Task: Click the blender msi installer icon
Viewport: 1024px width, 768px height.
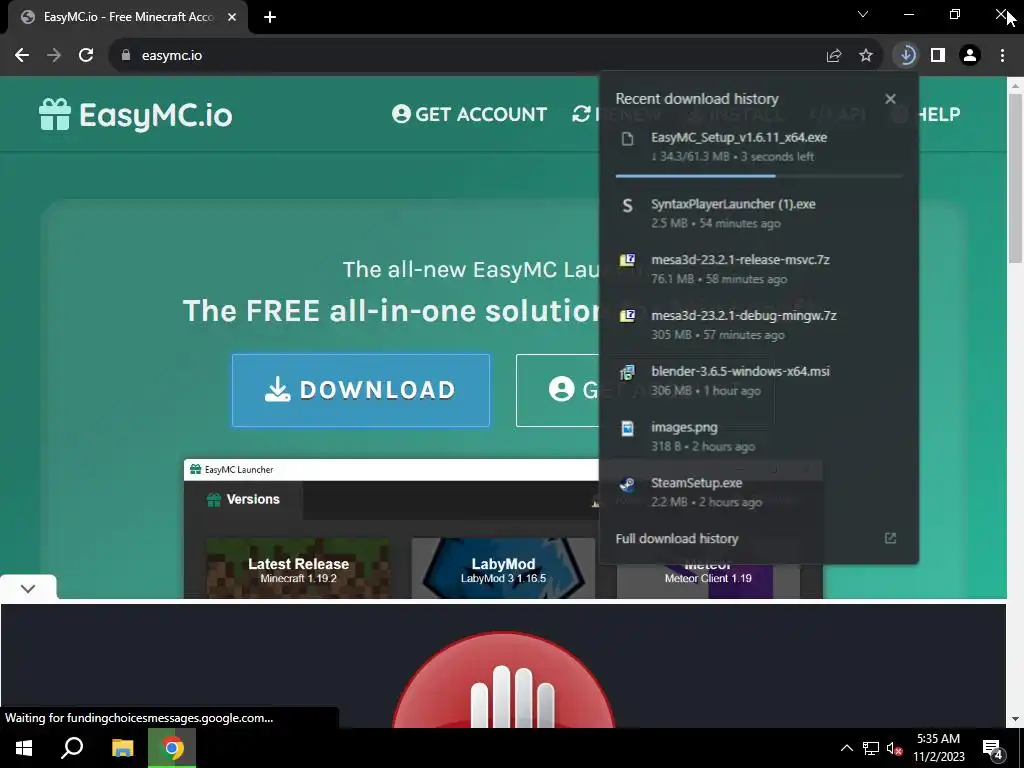Action: (628, 372)
